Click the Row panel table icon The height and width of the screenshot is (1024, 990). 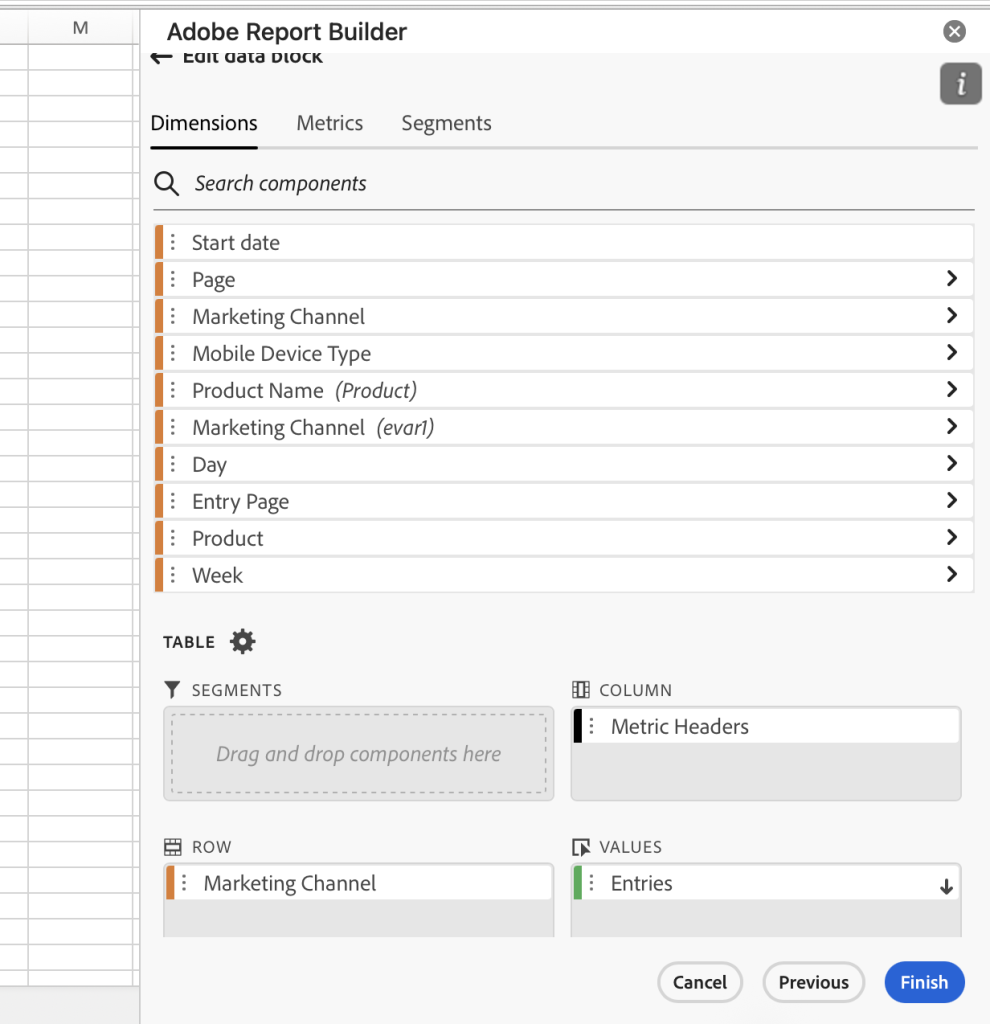172,846
